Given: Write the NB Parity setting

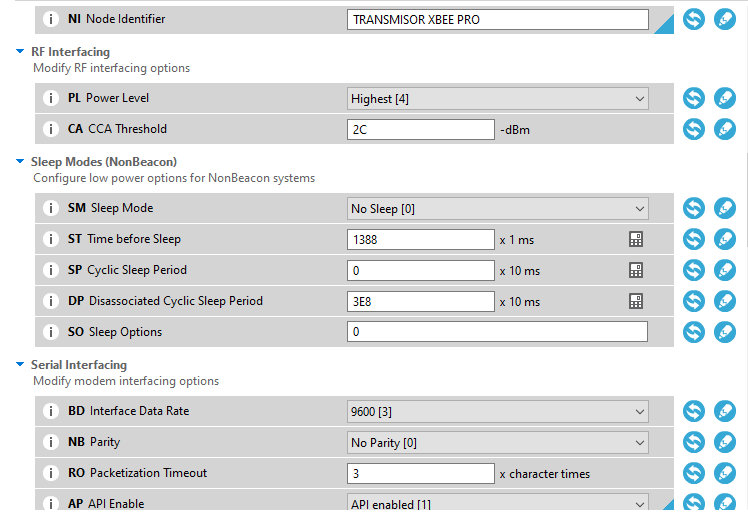Looking at the screenshot, I should click(725, 442).
